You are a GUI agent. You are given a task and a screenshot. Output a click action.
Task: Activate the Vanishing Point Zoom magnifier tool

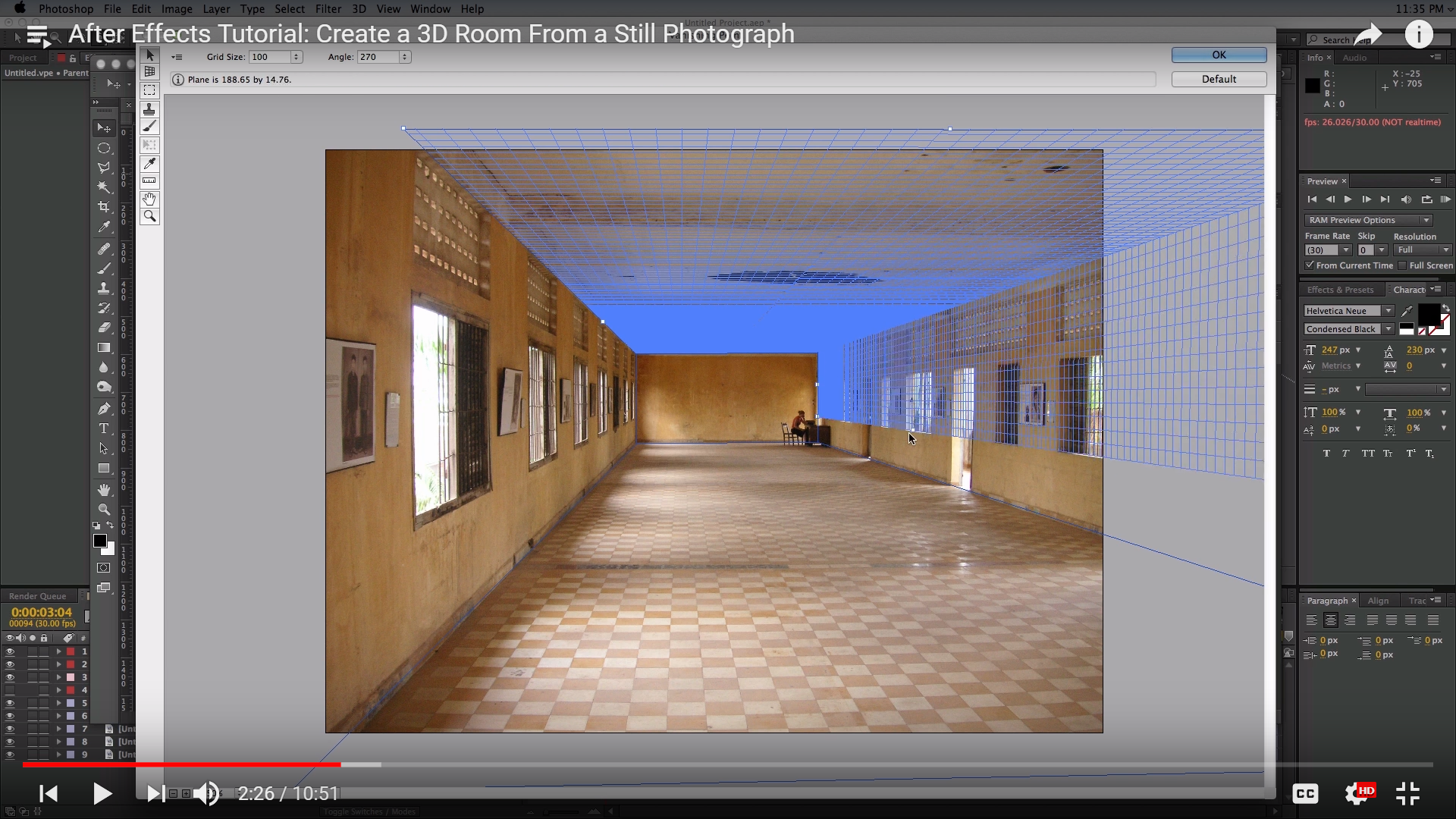point(149,217)
